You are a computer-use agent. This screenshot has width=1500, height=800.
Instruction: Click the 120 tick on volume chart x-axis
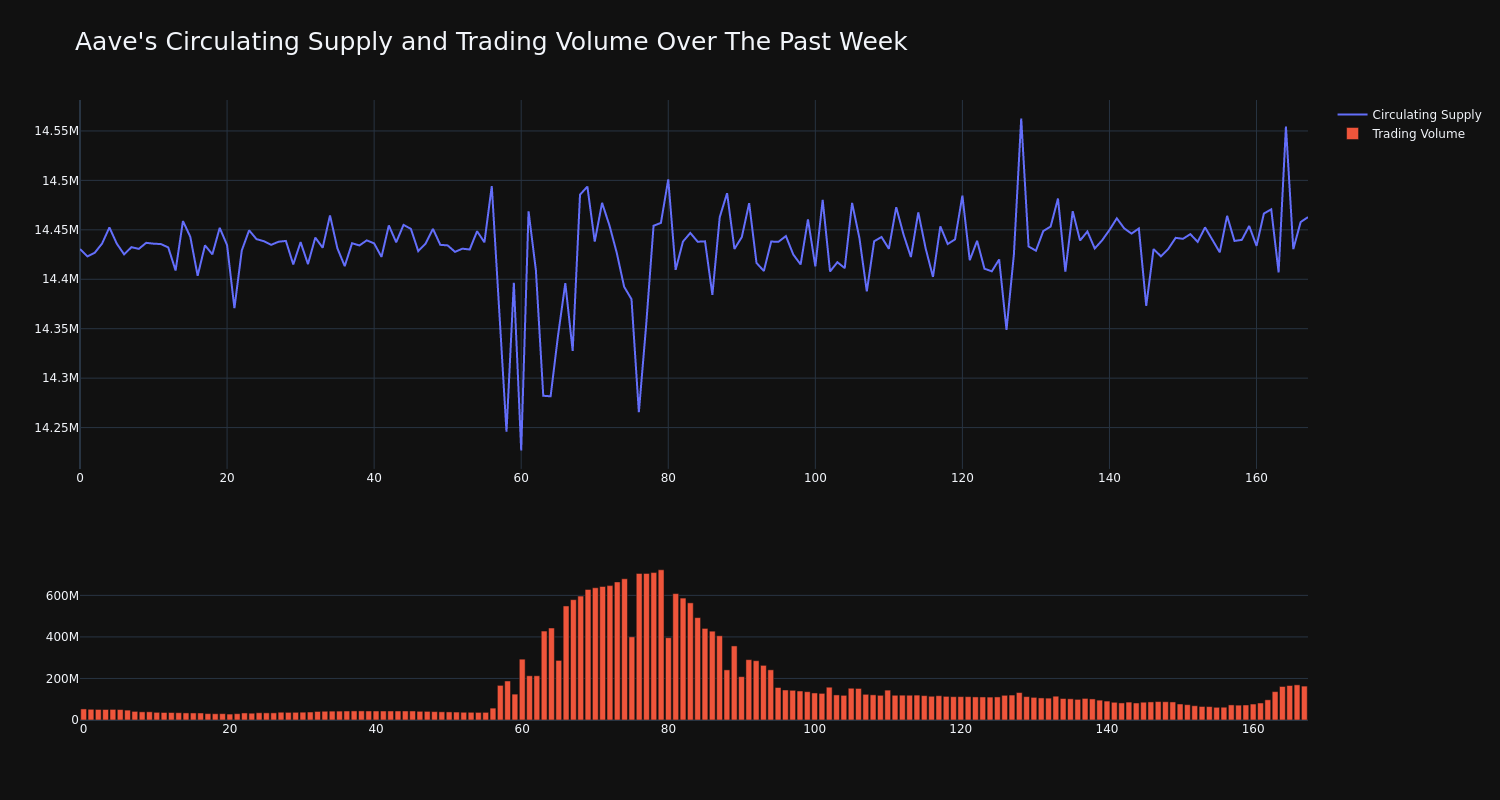tap(961, 729)
